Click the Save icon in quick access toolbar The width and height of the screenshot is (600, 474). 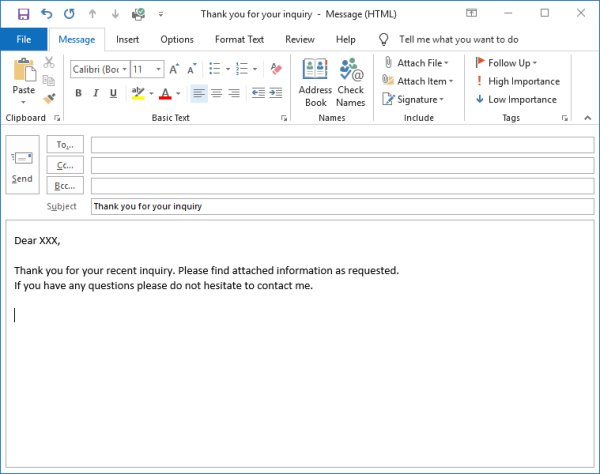pyautogui.click(x=24, y=14)
